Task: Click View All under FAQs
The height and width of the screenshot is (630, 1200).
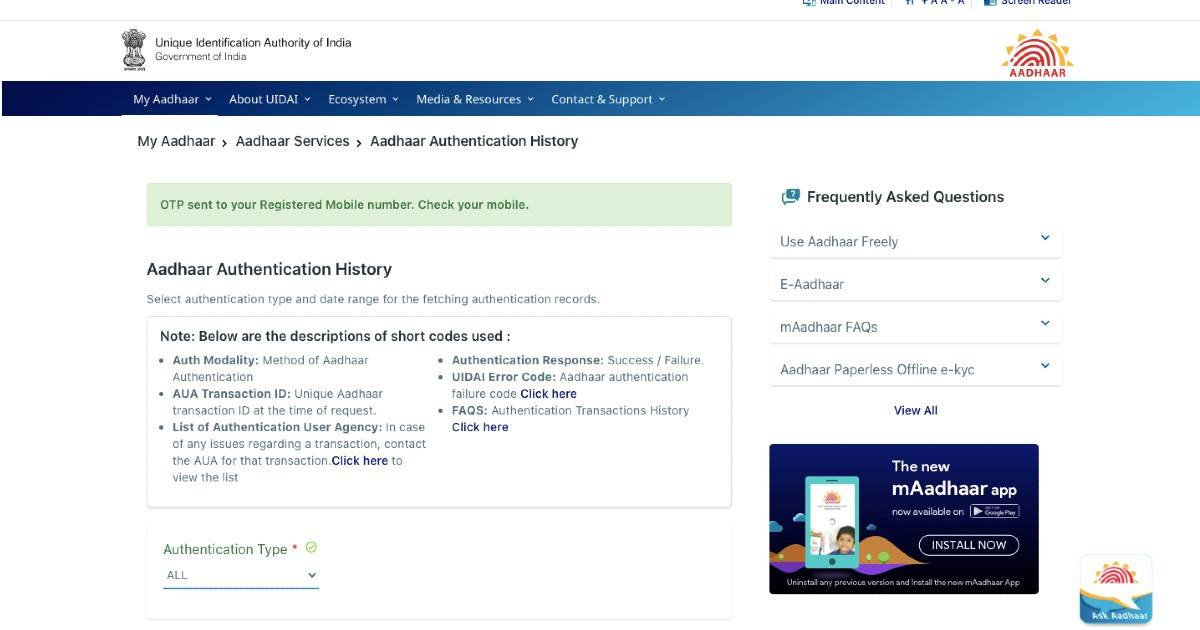Action: (x=915, y=410)
